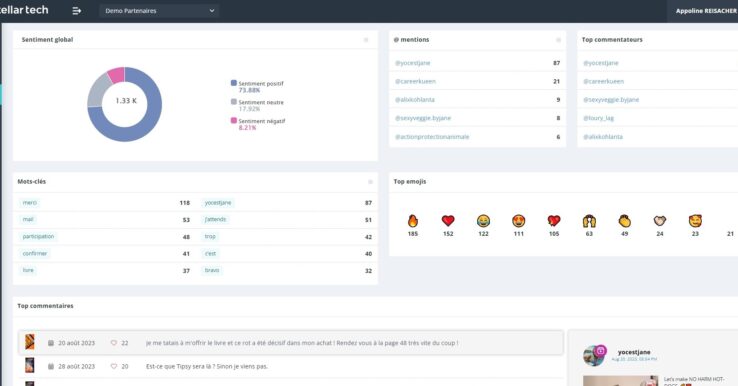Collapse the sidebar menu toggle icon

coord(76,10)
